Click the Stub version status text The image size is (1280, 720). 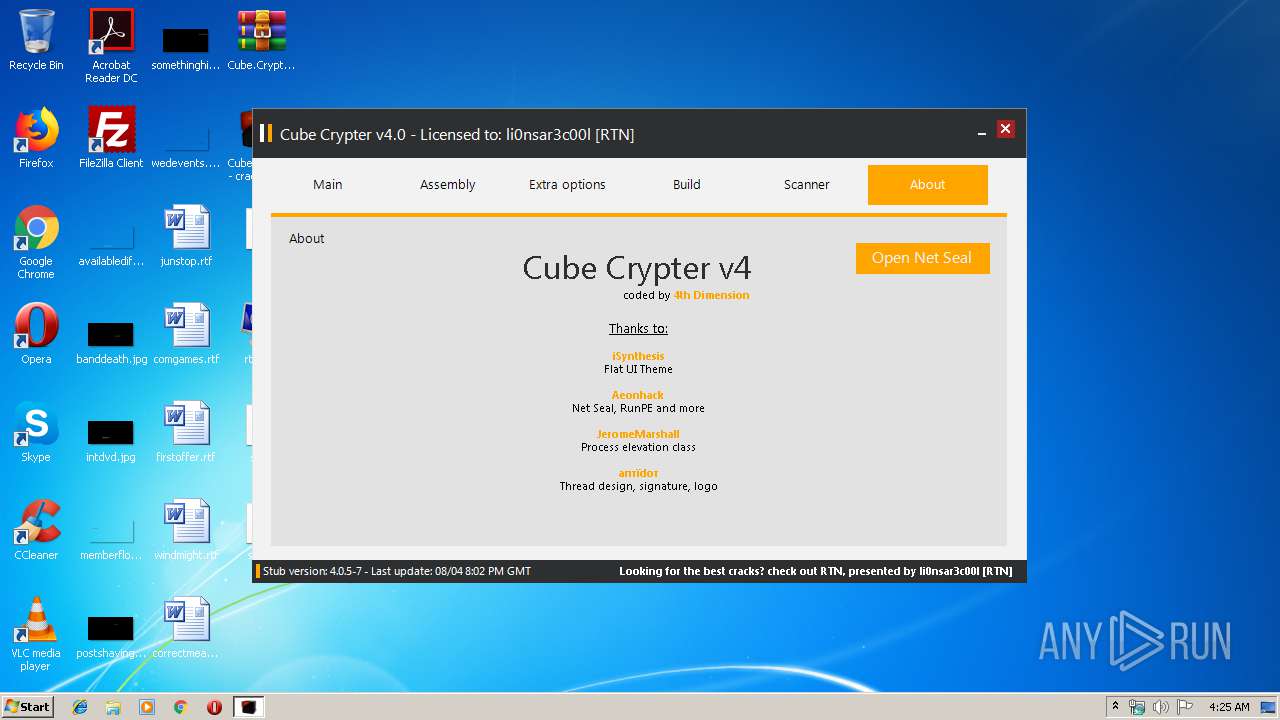pyautogui.click(x=397, y=571)
